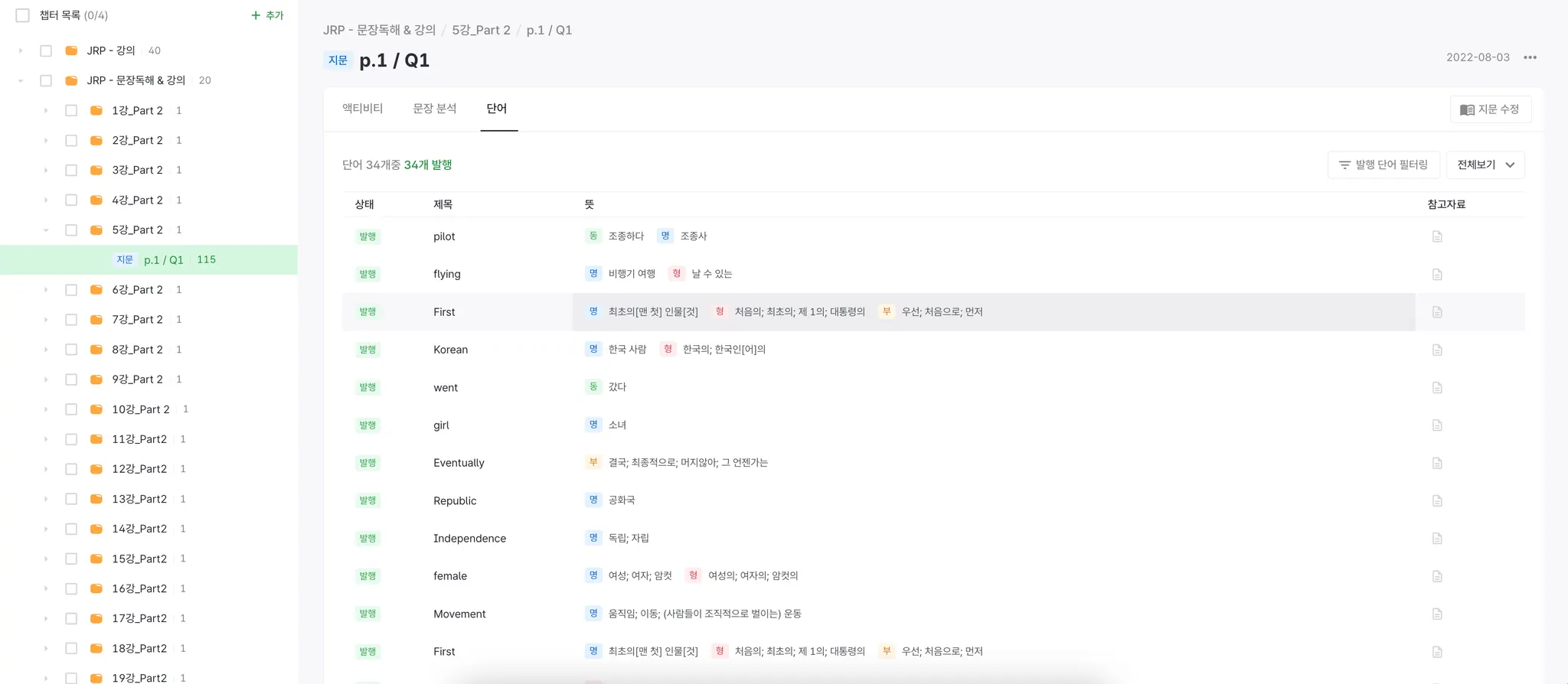Open reference document icon for Movement row
The image size is (1568, 684).
(1437, 614)
